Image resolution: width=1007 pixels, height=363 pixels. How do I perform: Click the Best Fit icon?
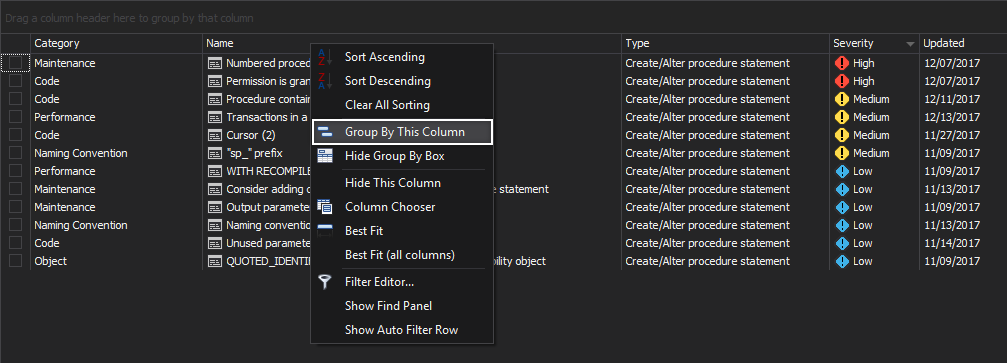(x=326, y=231)
